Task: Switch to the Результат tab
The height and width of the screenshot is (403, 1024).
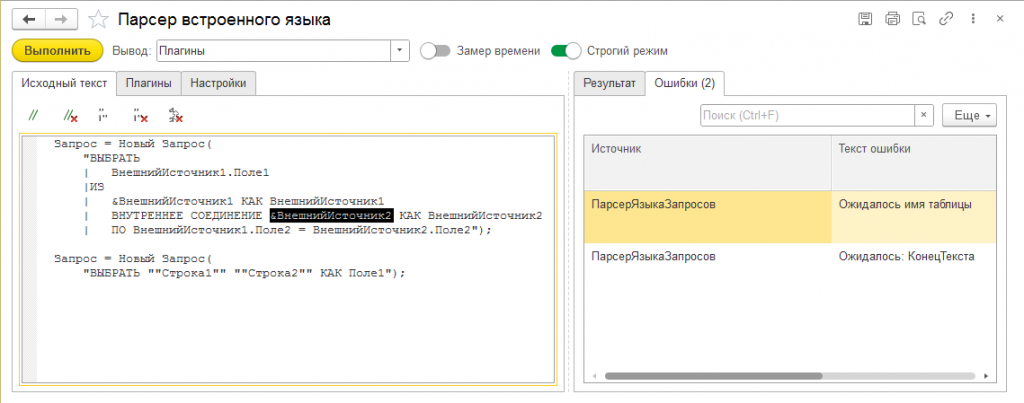Action: [609, 84]
